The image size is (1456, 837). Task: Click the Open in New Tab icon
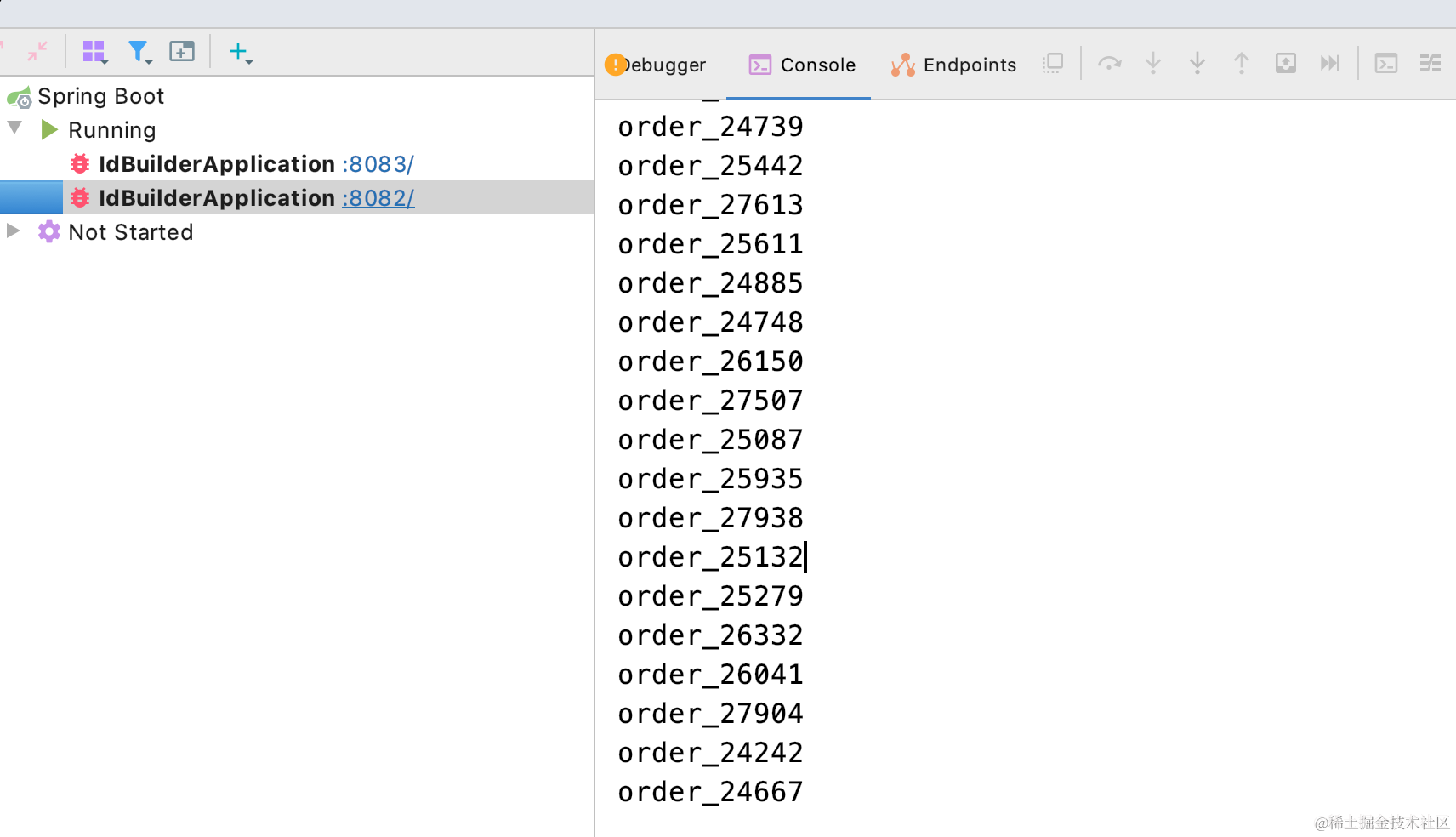tap(182, 52)
